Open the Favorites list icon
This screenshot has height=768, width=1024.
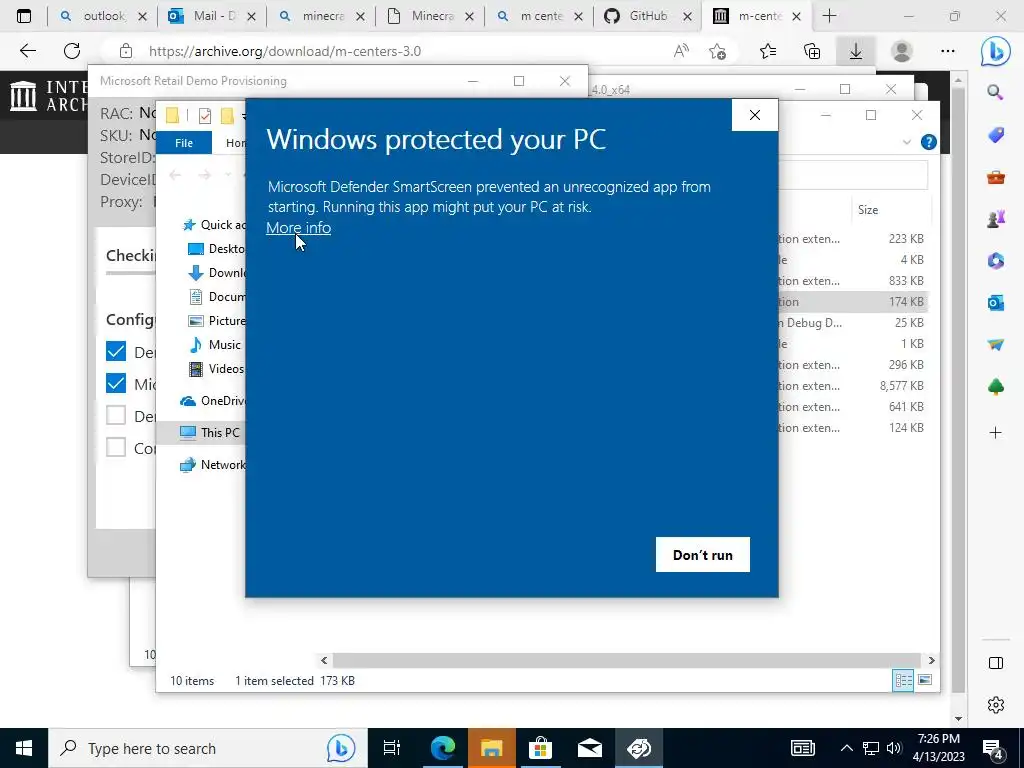point(768,51)
